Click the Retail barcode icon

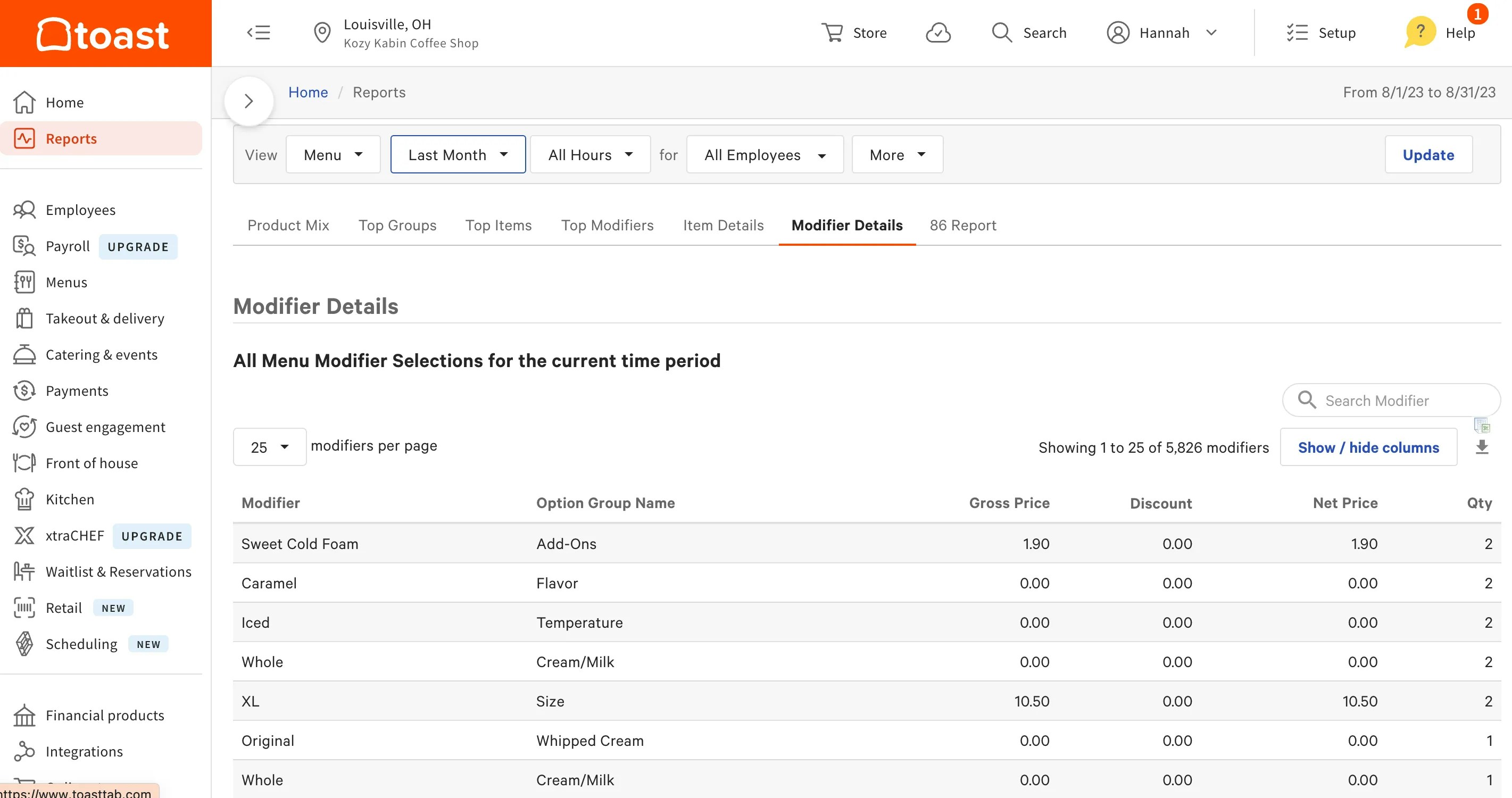point(24,608)
